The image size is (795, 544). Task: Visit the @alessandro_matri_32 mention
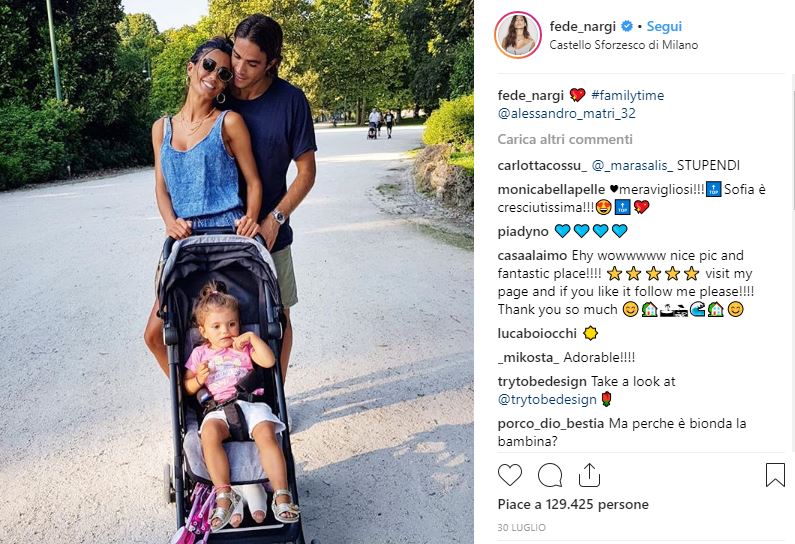click(x=566, y=113)
